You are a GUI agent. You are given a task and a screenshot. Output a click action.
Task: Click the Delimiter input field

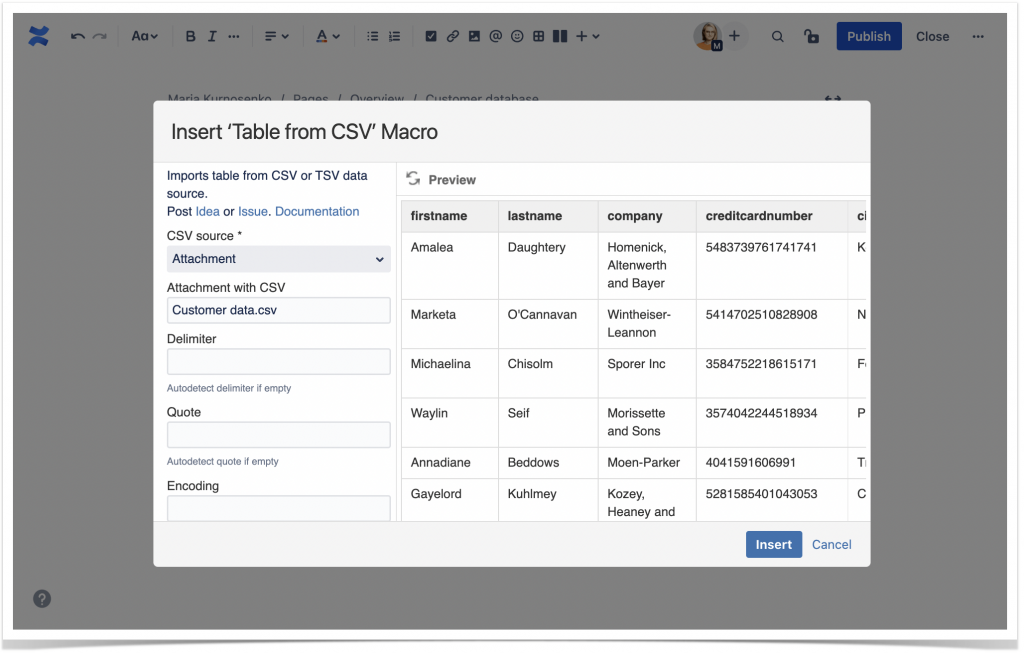[278, 361]
